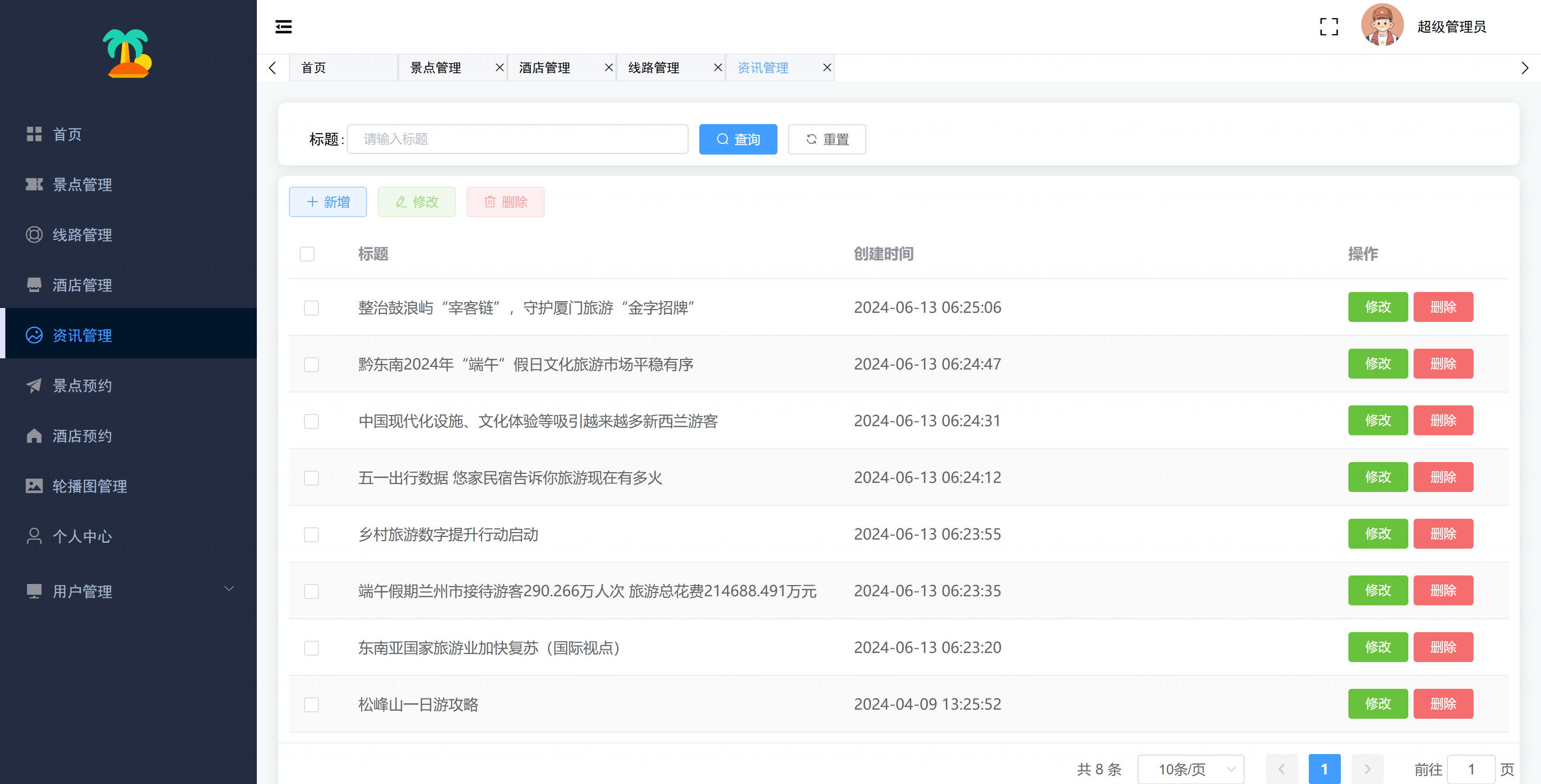Click the palm tree logo
The image size is (1541, 784).
click(x=127, y=53)
